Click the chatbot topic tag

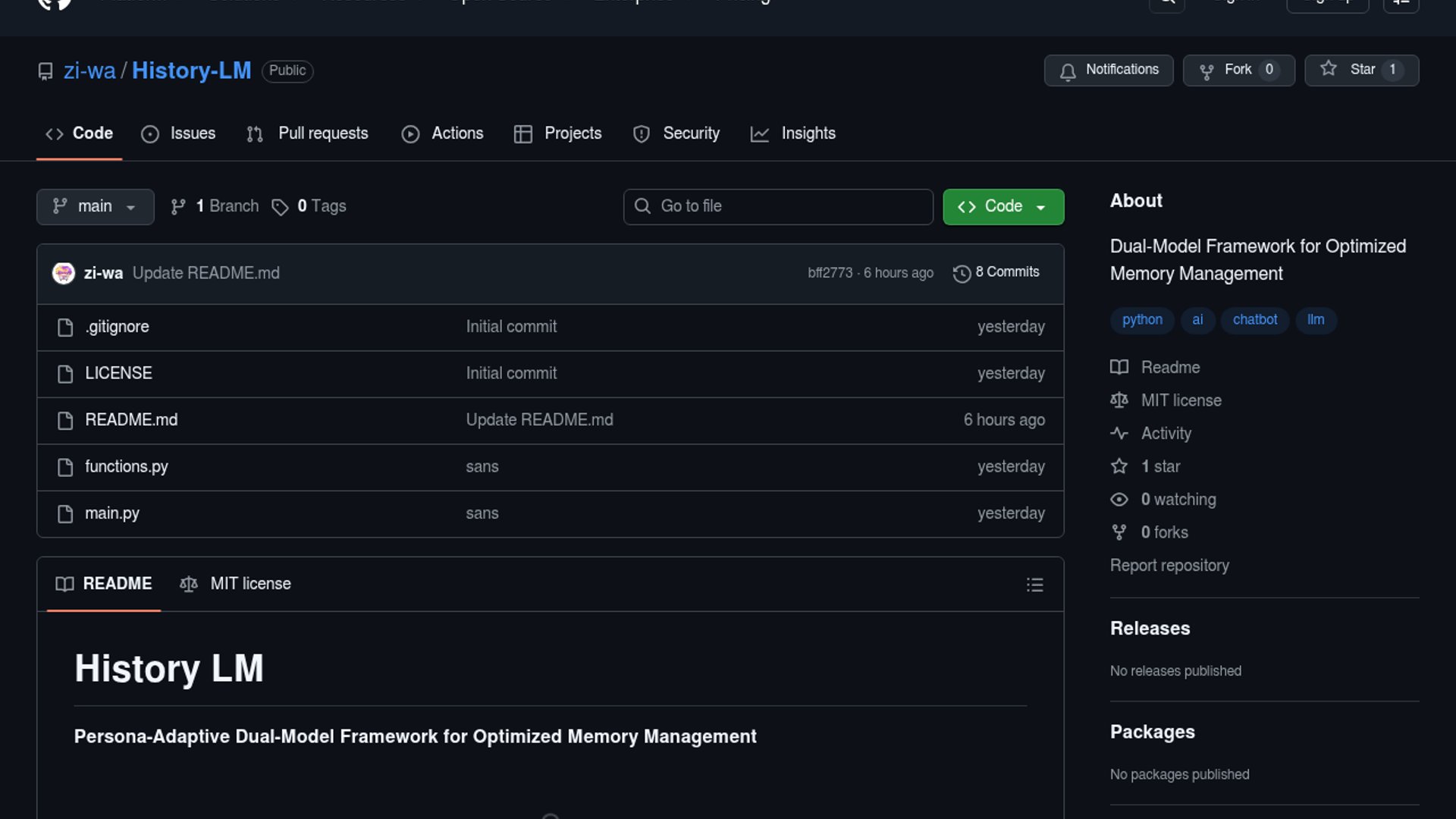[1254, 320]
